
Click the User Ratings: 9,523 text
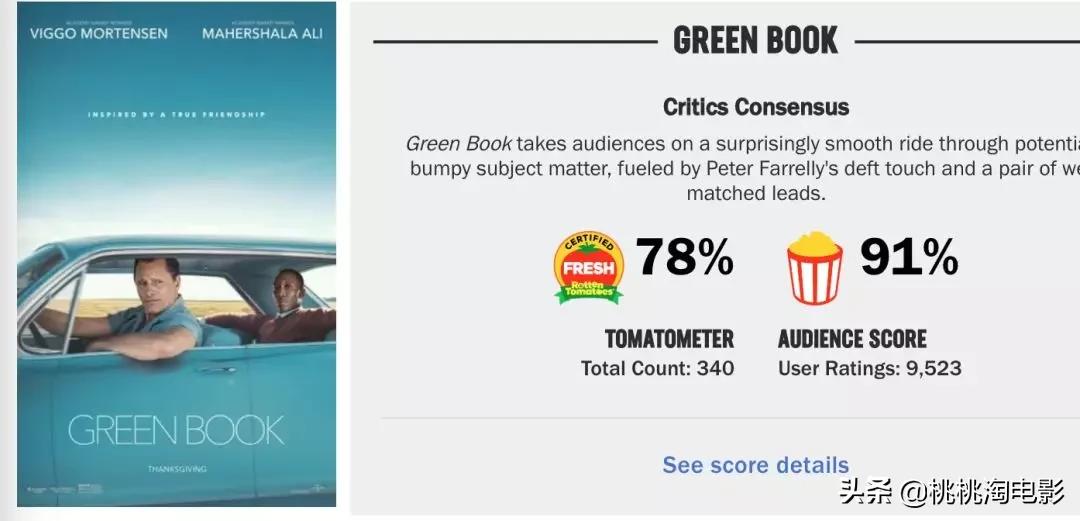tap(869, 368)
